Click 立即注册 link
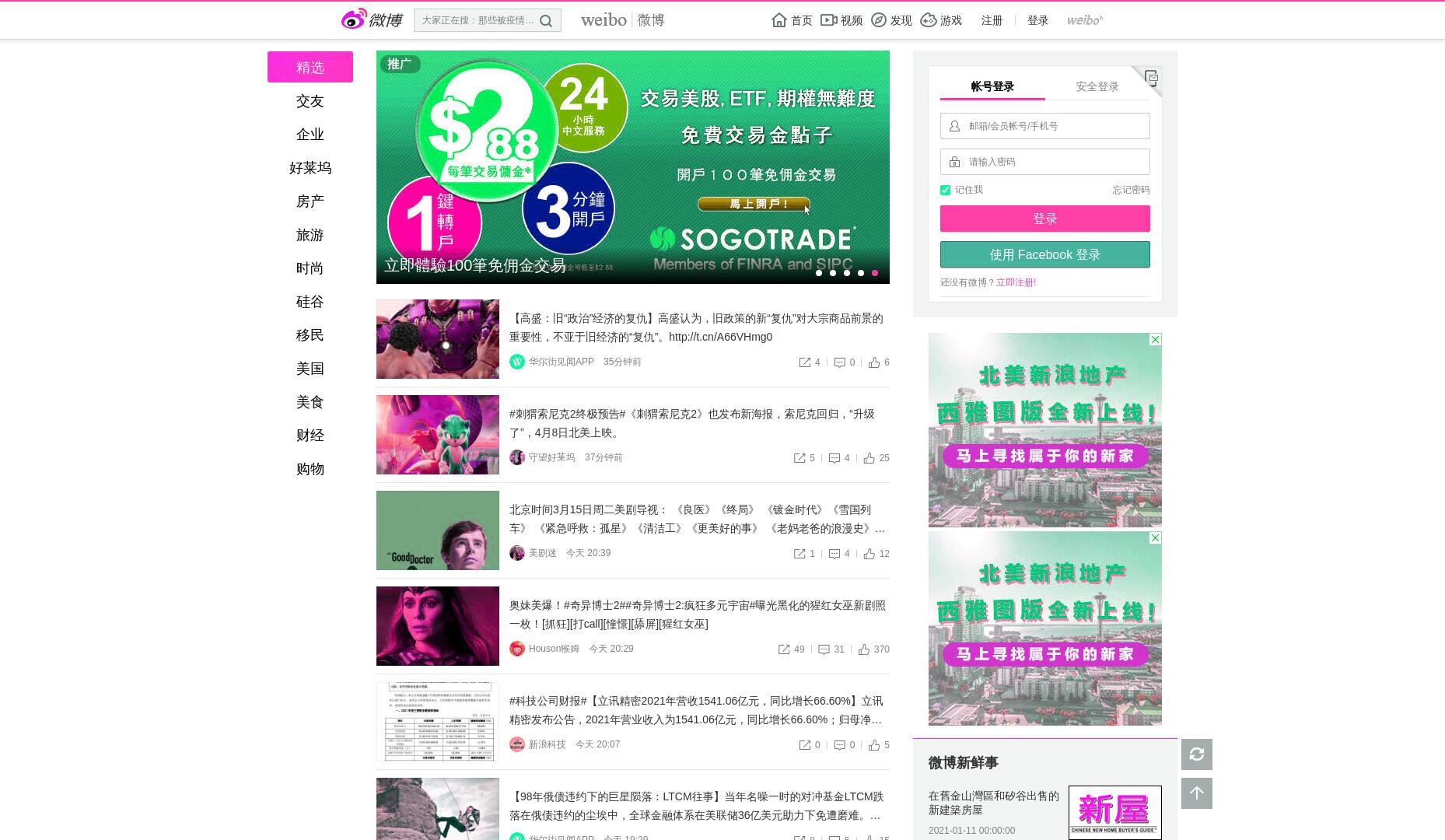Viewport: 1445px width, 840px height. 1016,282
